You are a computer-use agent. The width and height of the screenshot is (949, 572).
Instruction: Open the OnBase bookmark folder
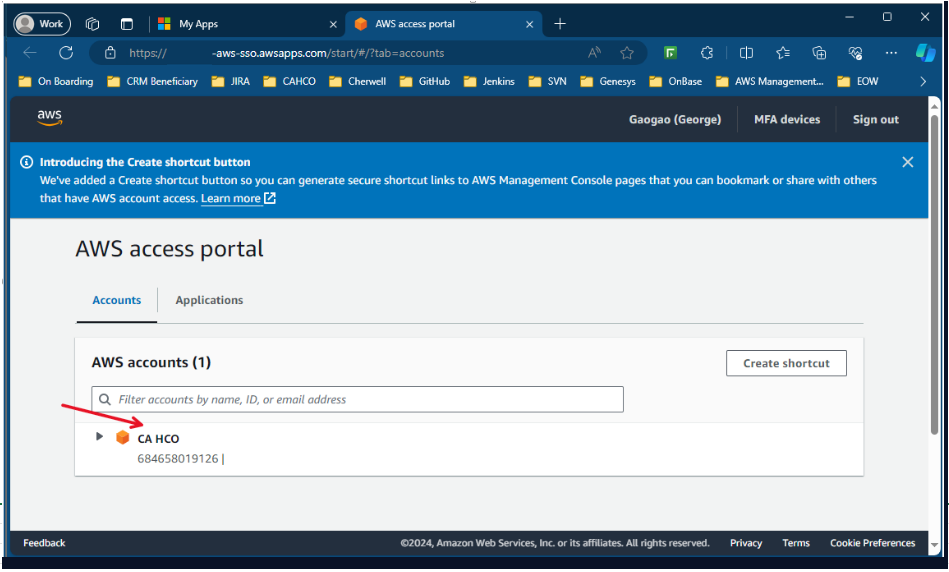click(x=675, y=81)
